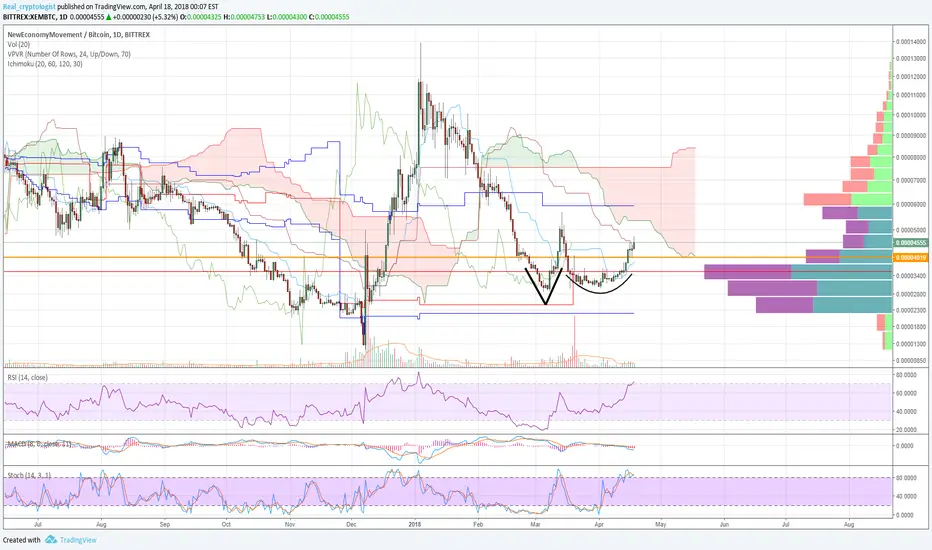Select the Stoch (14, 3, 1) pane label
The height and width of the screenshot is (550, 932).
tap(29, 476)
